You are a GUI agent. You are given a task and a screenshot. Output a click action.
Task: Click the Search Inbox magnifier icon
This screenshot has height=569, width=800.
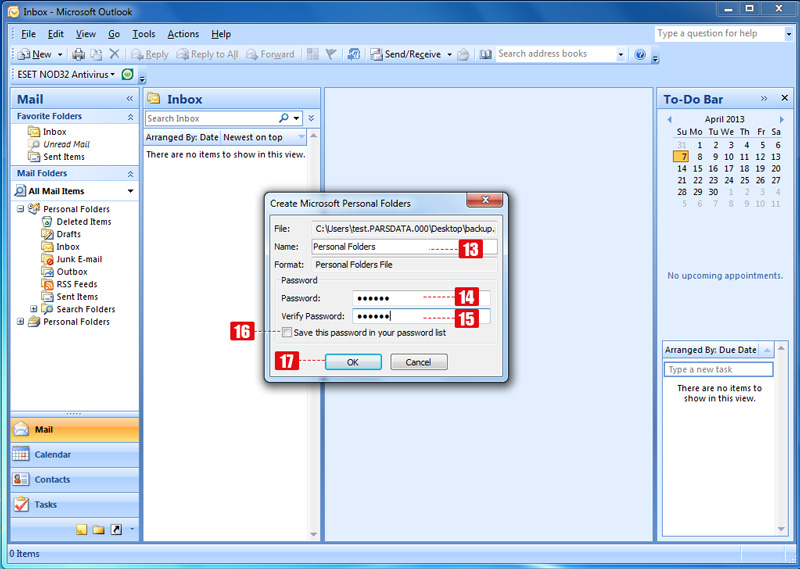coord(284,118)
